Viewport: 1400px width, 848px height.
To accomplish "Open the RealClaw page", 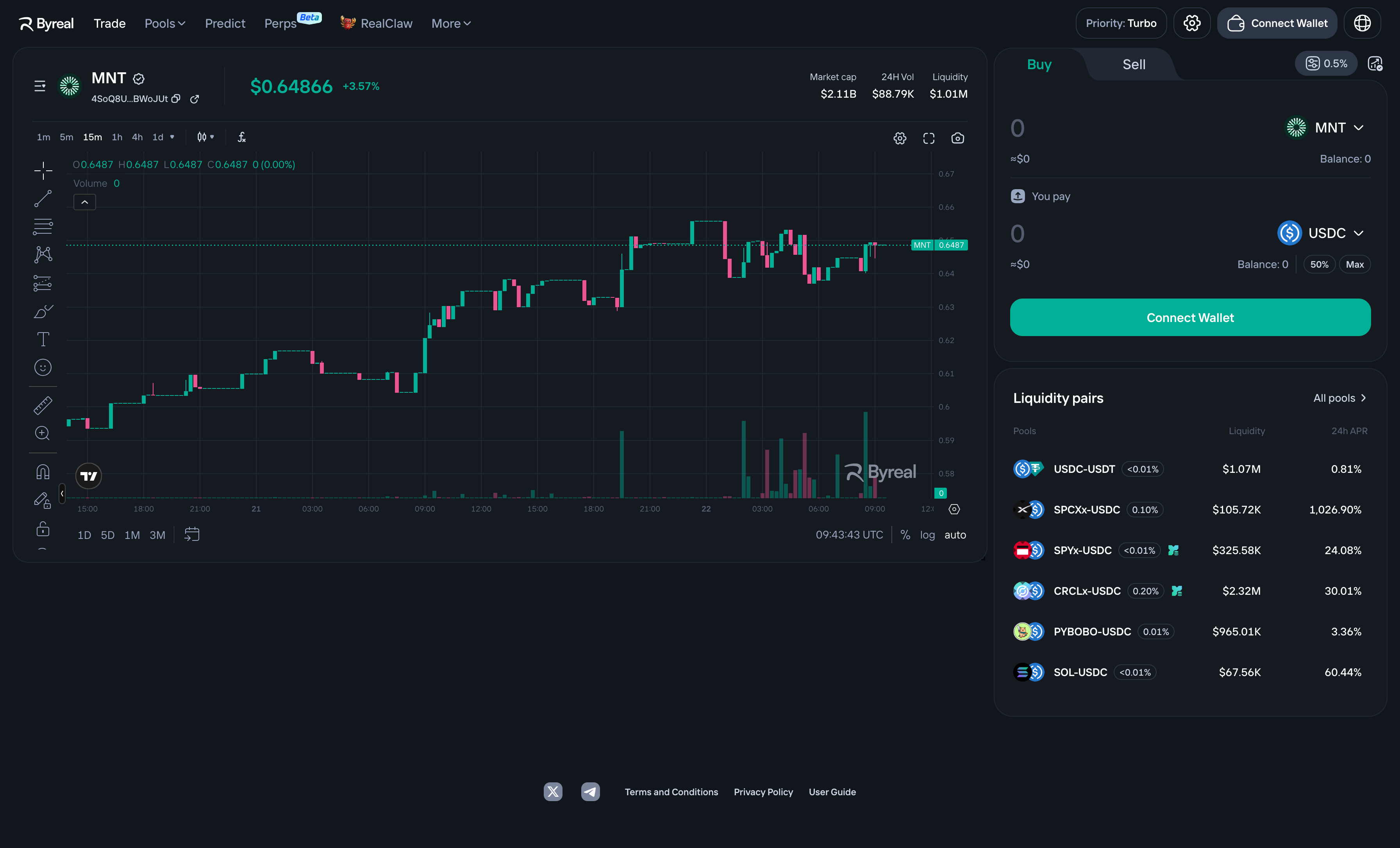I will pos(376,23).
